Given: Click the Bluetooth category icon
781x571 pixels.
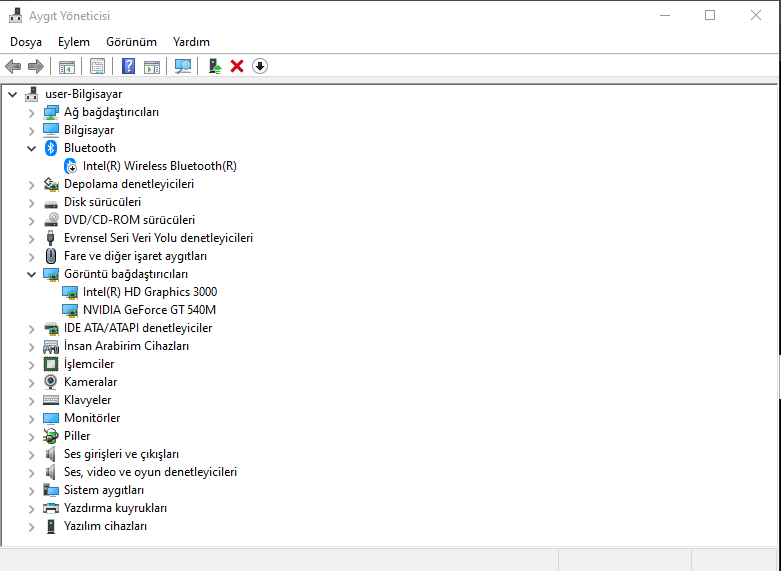Looking at the screenshot, I should click(x=51, y=148).
